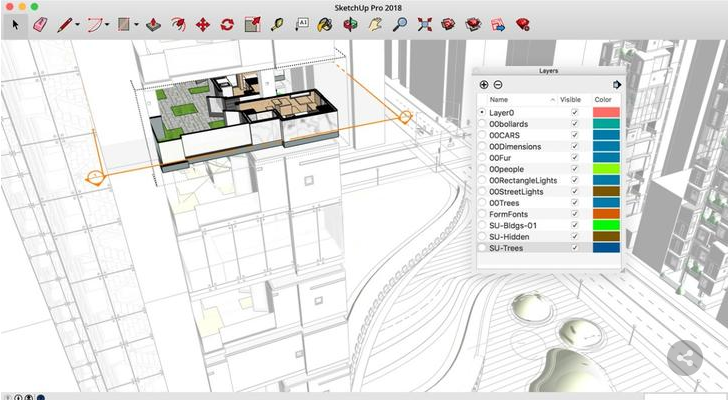Viewport: 728px width, 400px height.
Task: Pick the Paint Bucket tool
Action: [325, 24]
